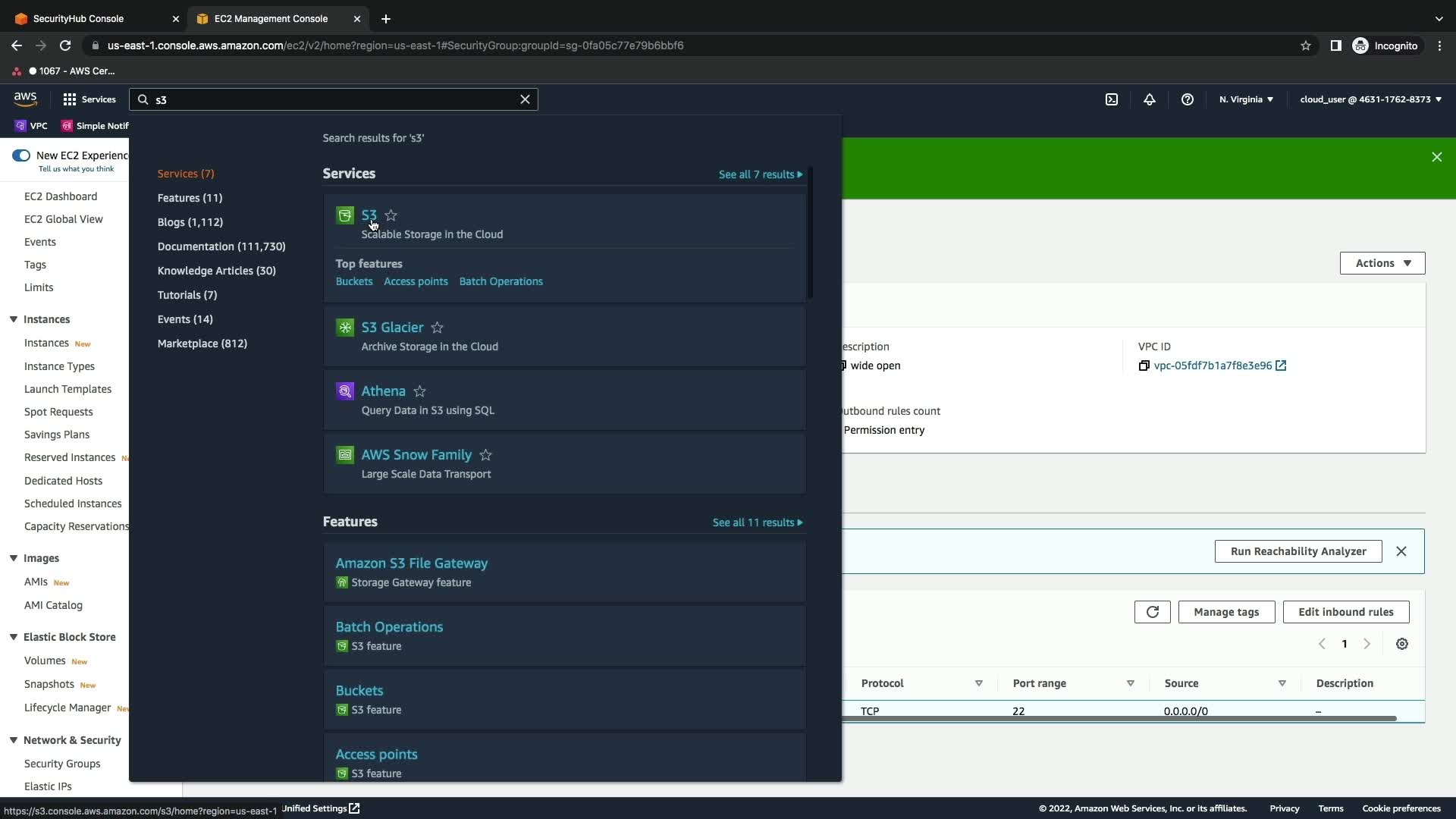The height and width of the screenshot is (819, 1456).
Task: Expand the Actions dropdown button
Action: click(1382, 263)
